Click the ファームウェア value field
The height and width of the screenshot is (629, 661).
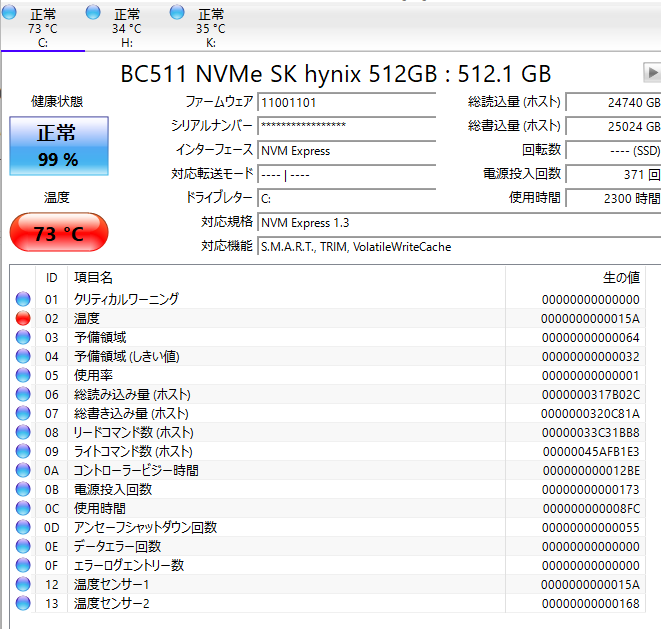coord(346,102)
